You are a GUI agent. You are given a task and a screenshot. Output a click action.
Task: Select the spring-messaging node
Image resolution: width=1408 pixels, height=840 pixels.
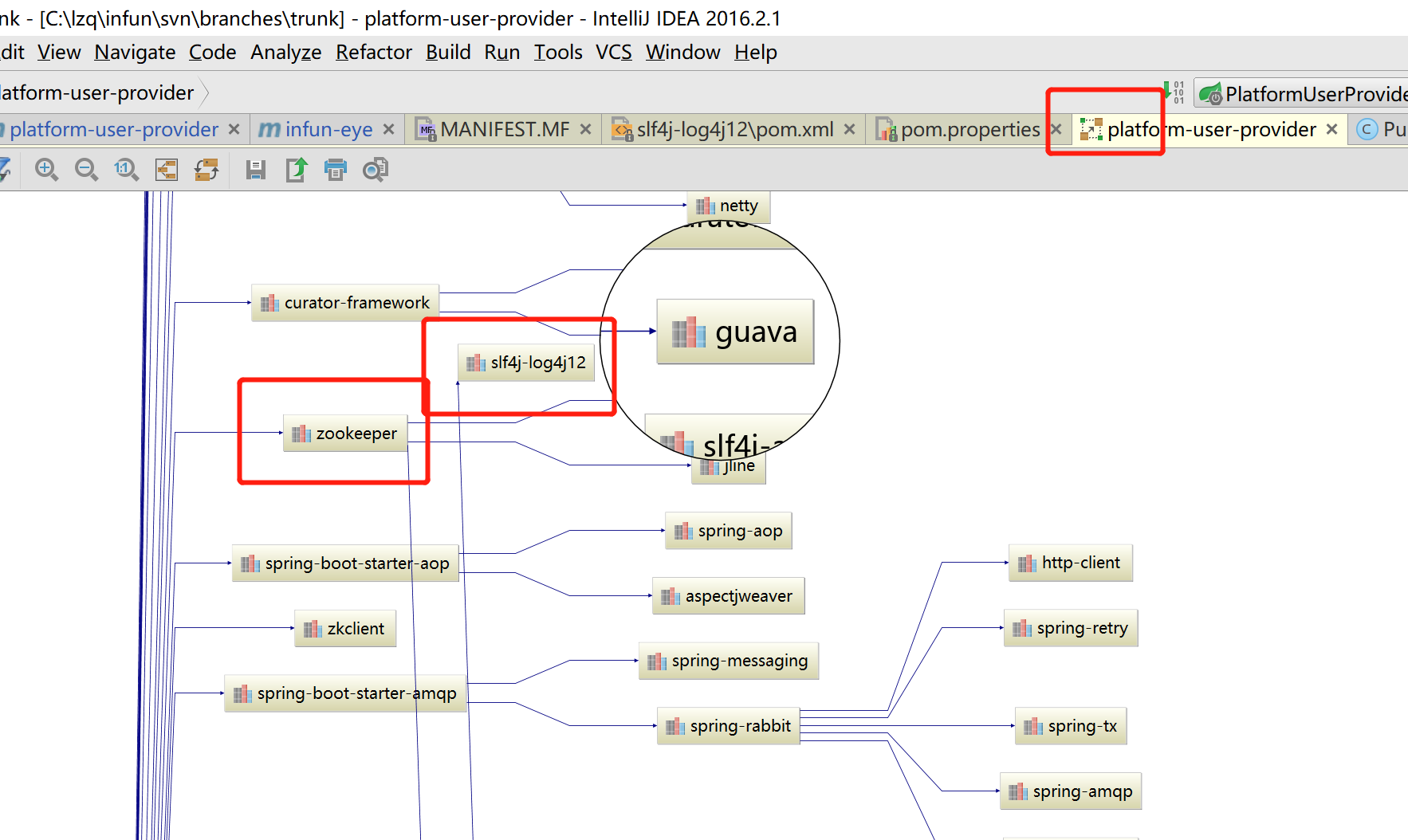(729, 661)
